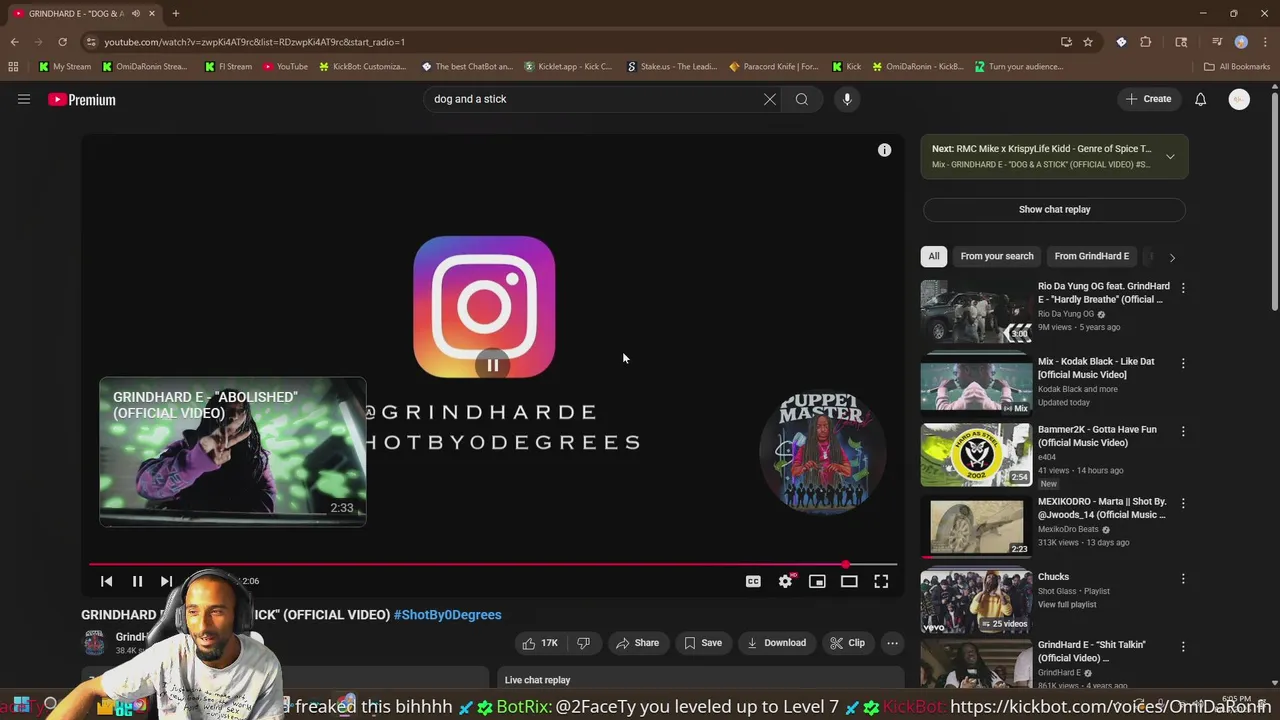Open options for Bammer2K video

coord(1183,432)
